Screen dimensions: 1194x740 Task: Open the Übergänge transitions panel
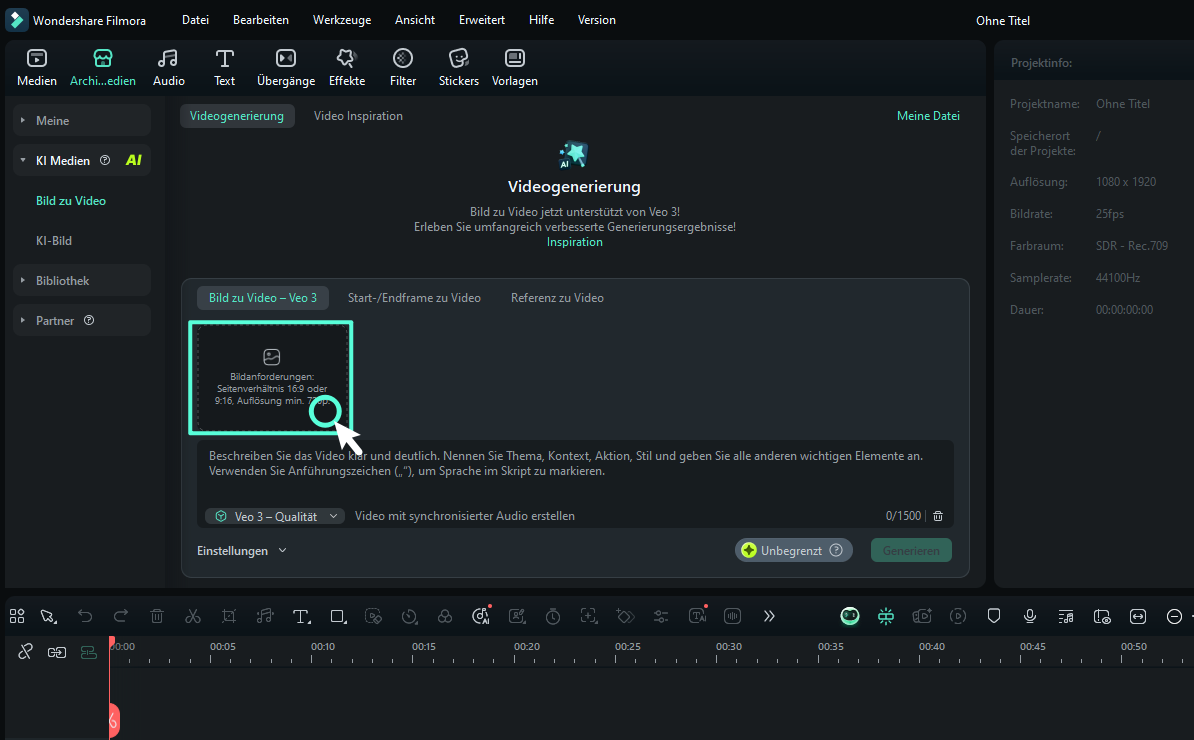pos(286,68)
